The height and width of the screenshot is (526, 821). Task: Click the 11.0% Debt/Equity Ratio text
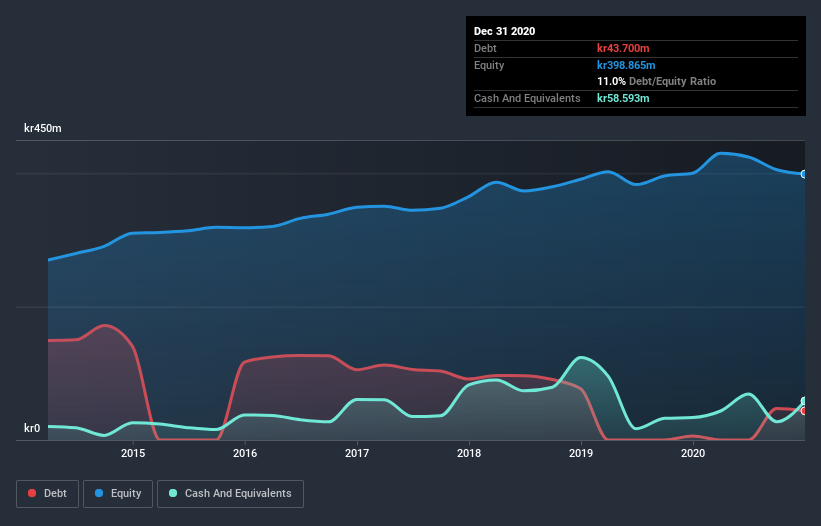coord(657,81)
